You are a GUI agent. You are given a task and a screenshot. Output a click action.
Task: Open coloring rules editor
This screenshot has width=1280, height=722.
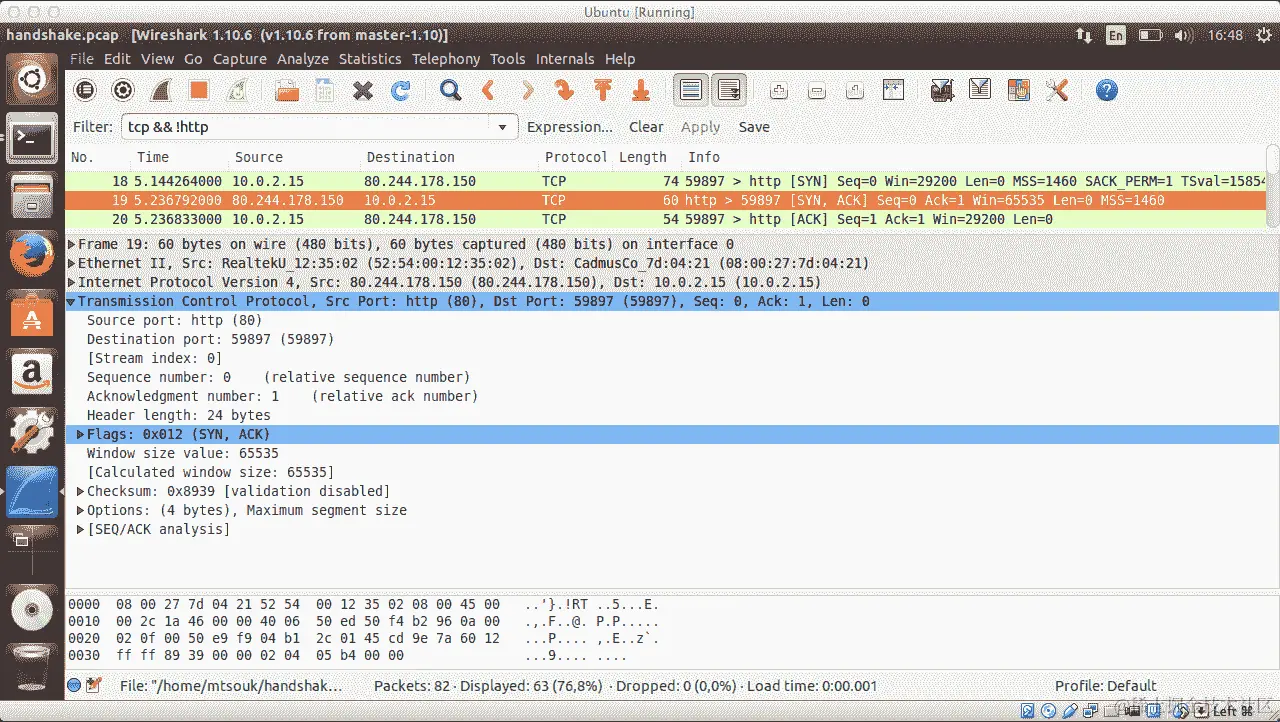tap(1018, 91)
